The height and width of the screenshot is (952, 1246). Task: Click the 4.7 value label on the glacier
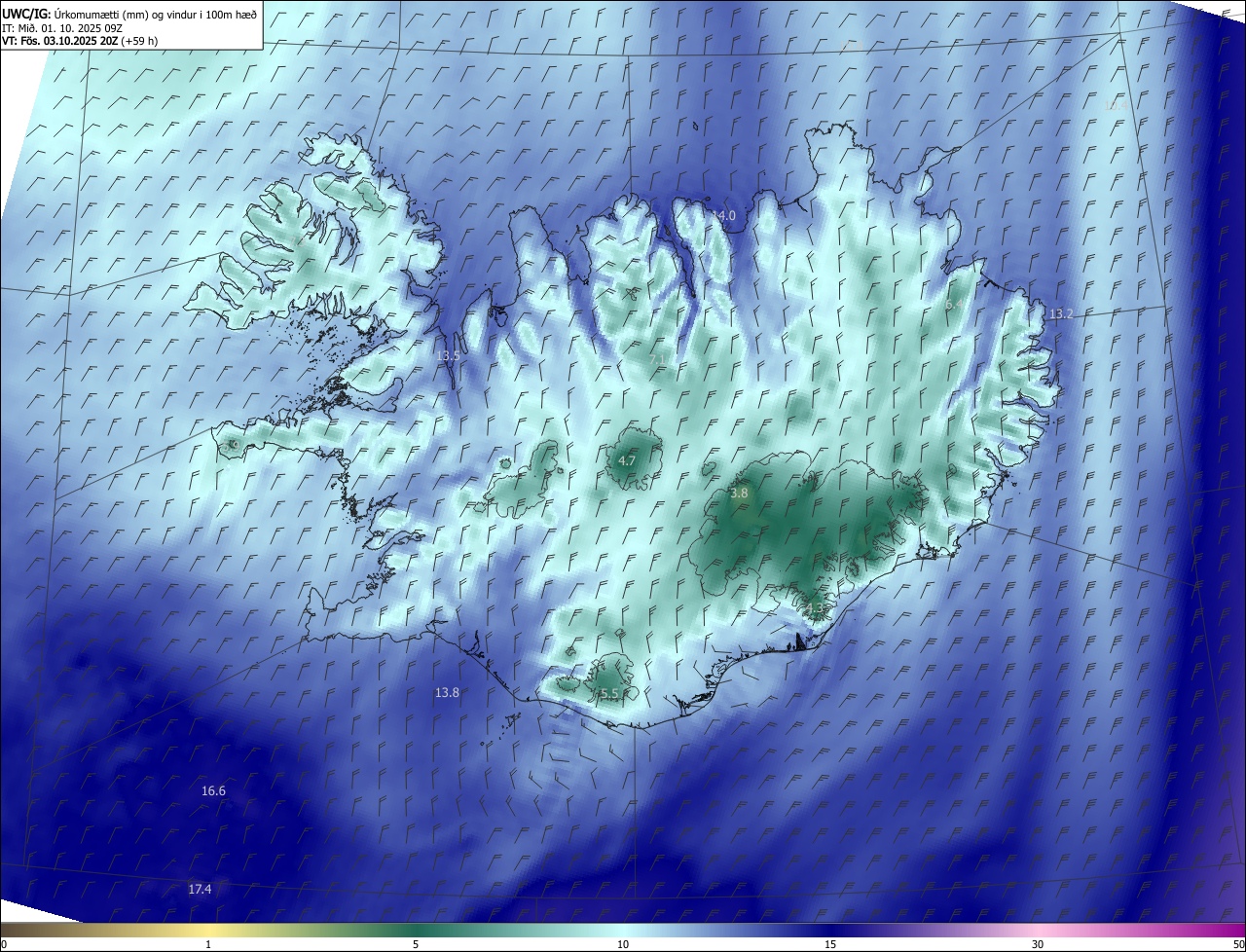pos(627,460)
